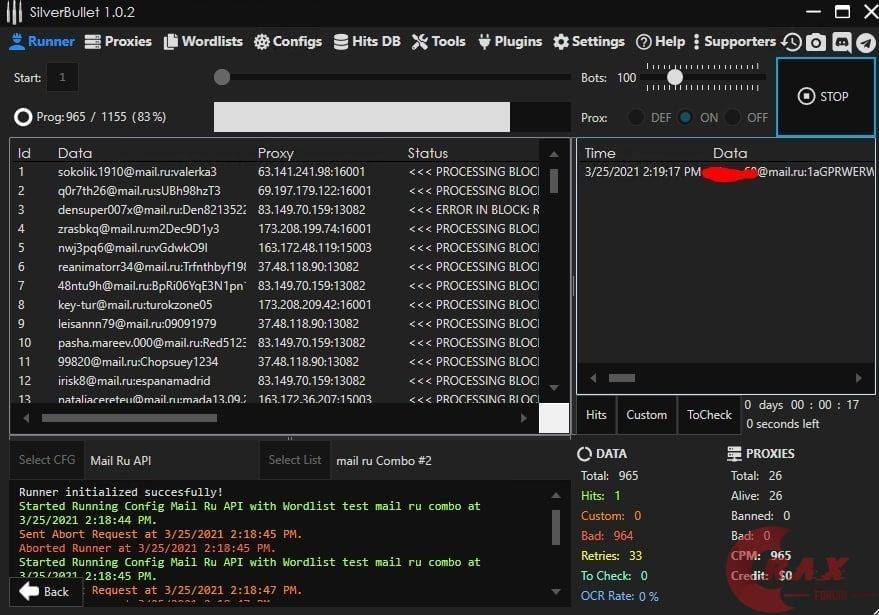Go back with the Back button
879x615 pixels.
click(x=46, y=591)
